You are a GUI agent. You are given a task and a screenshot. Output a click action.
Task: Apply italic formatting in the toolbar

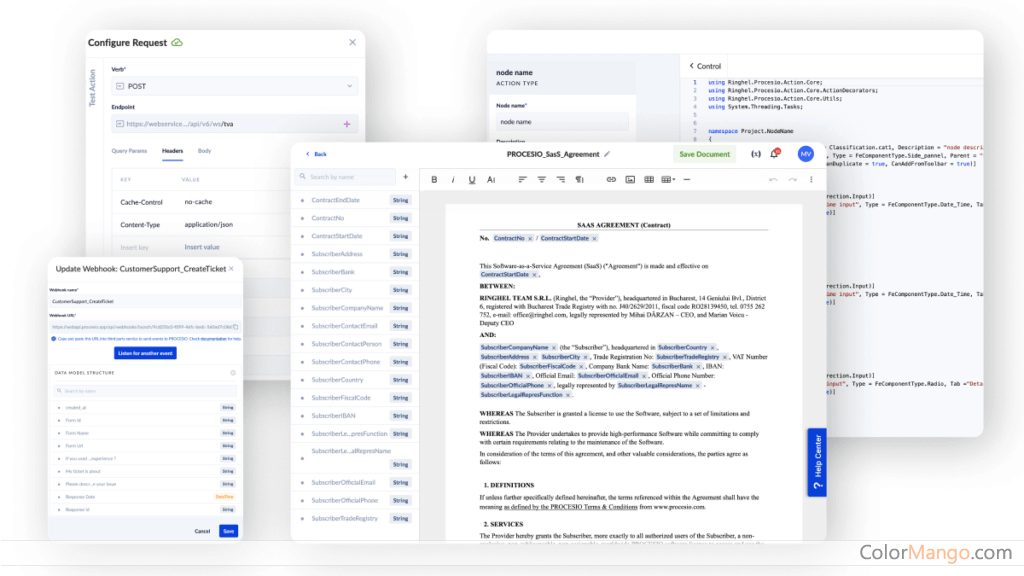click(453, 180)
